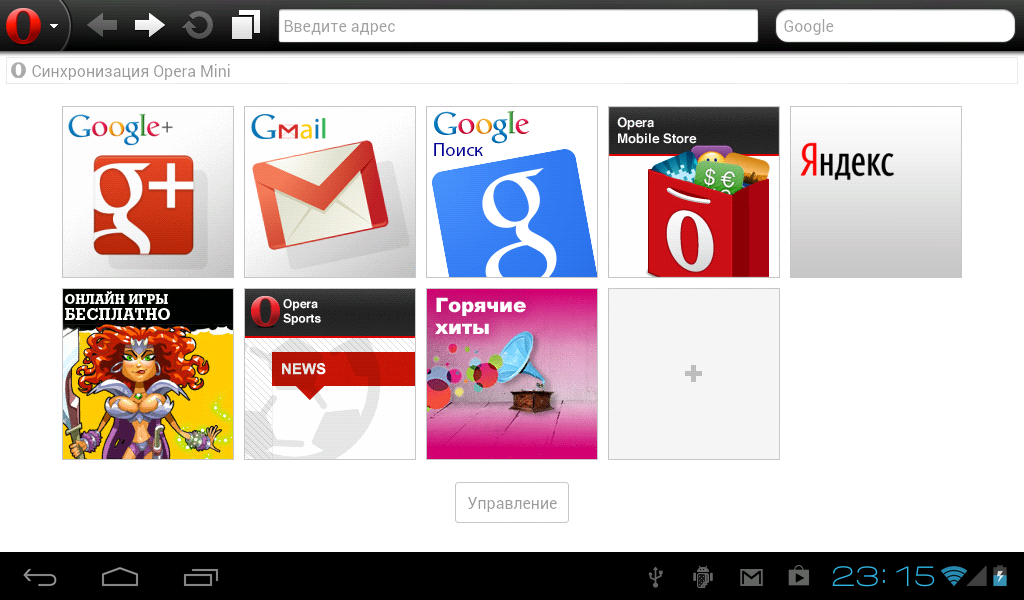Viewport: 1024px width, 600px height.
Task: Open the Яндекс speed dial tile
Action: point(876,192)
